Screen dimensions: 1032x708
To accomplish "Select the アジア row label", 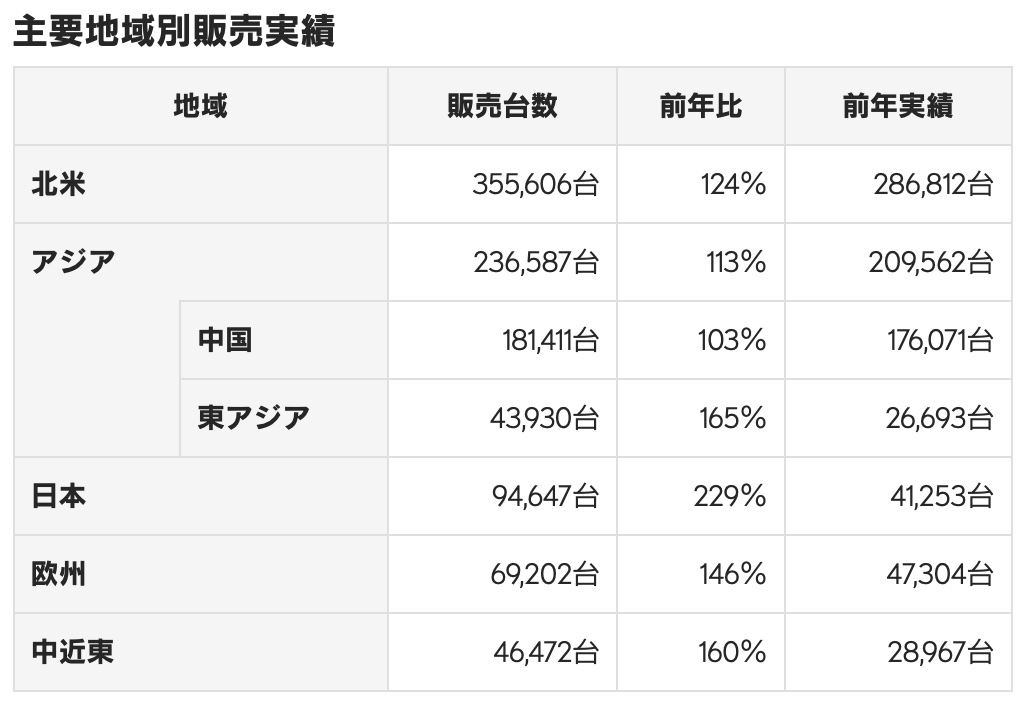I will click(73, 262).
